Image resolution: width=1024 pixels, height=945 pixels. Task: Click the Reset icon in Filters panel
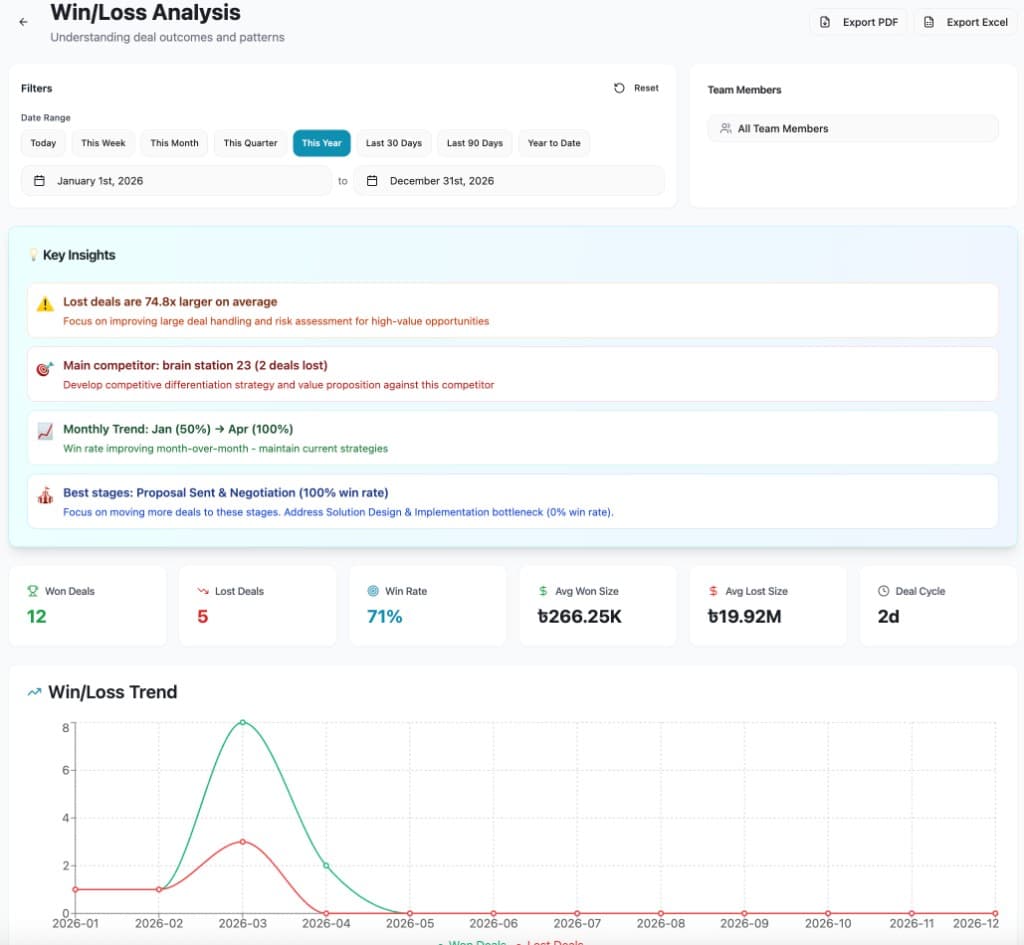click(620, 87)
